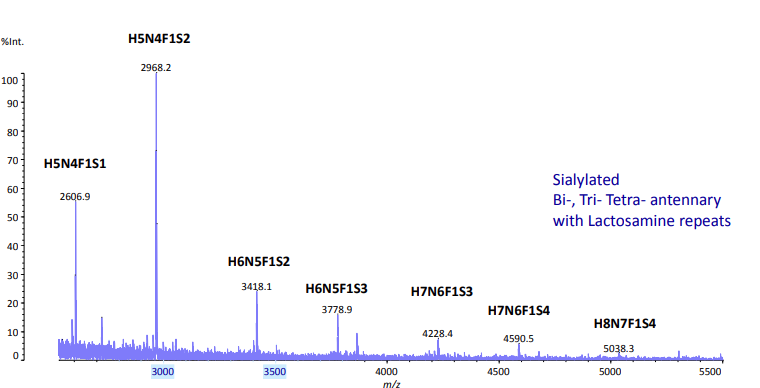Click the 5038.3 peak label
Screen dimensions: 760x388
(x=618, y=349)
